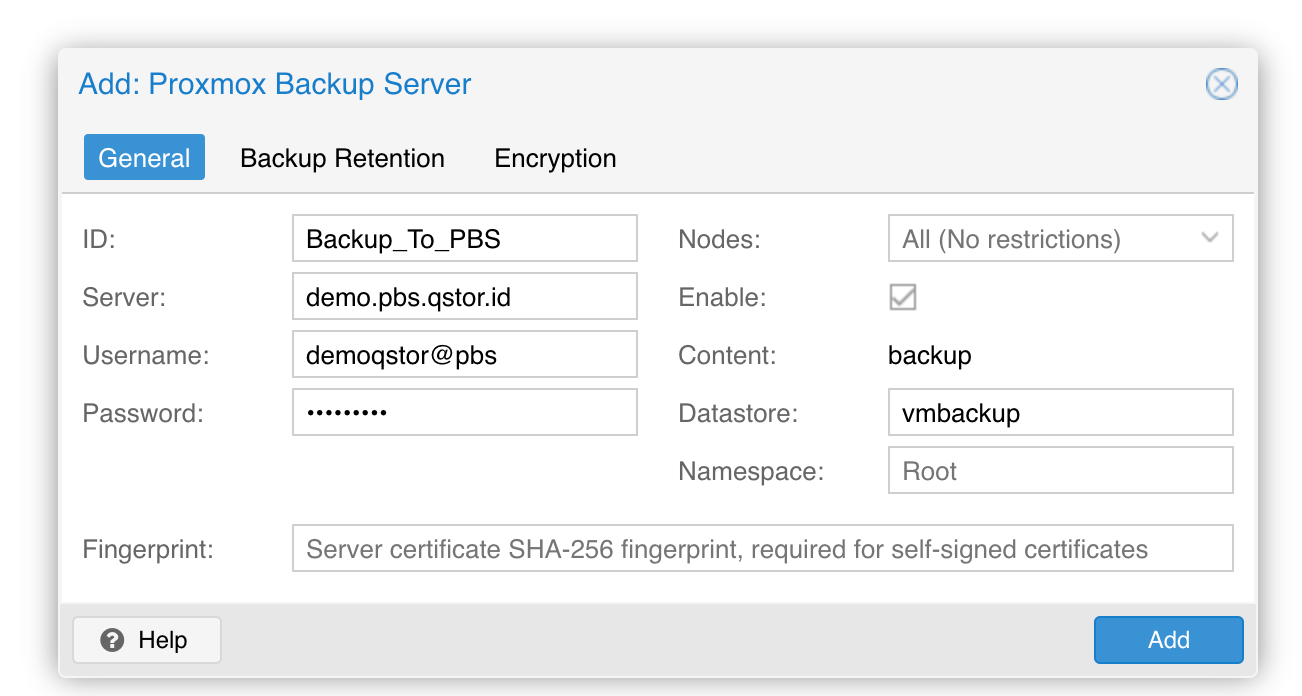This screenshot has width=1302, height=696.
Task: Click the Content value 'backup'
Action: [x=930, y=355]
